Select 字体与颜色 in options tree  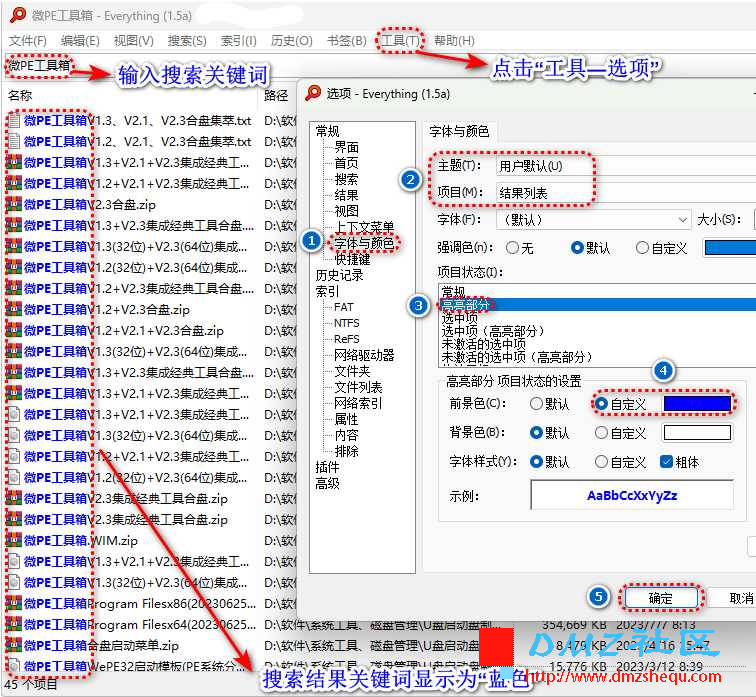[x=364, y=243]
